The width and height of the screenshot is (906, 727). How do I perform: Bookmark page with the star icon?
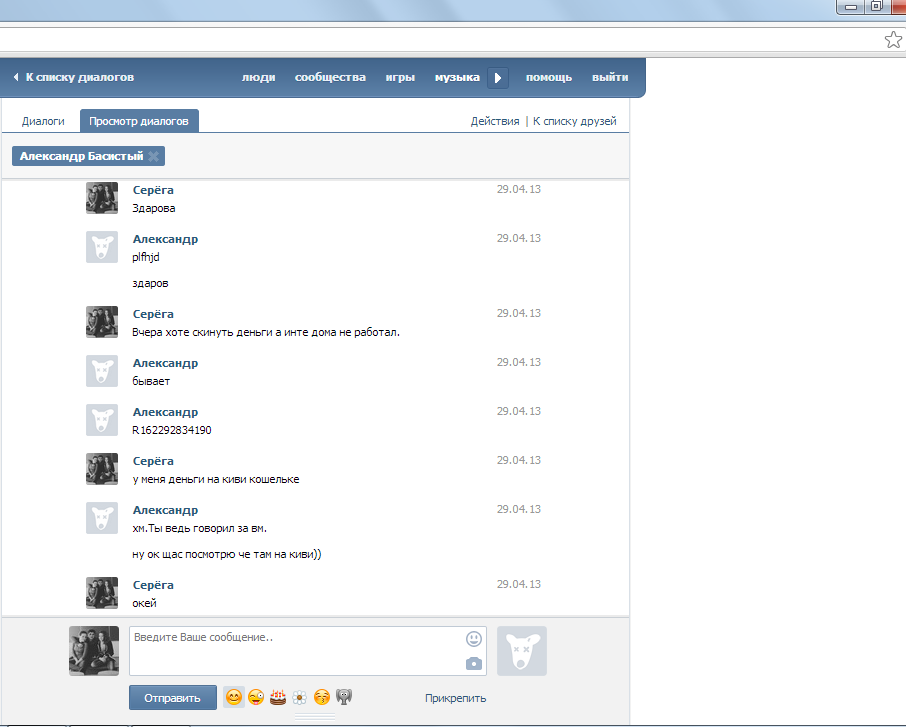pos(893,40)
